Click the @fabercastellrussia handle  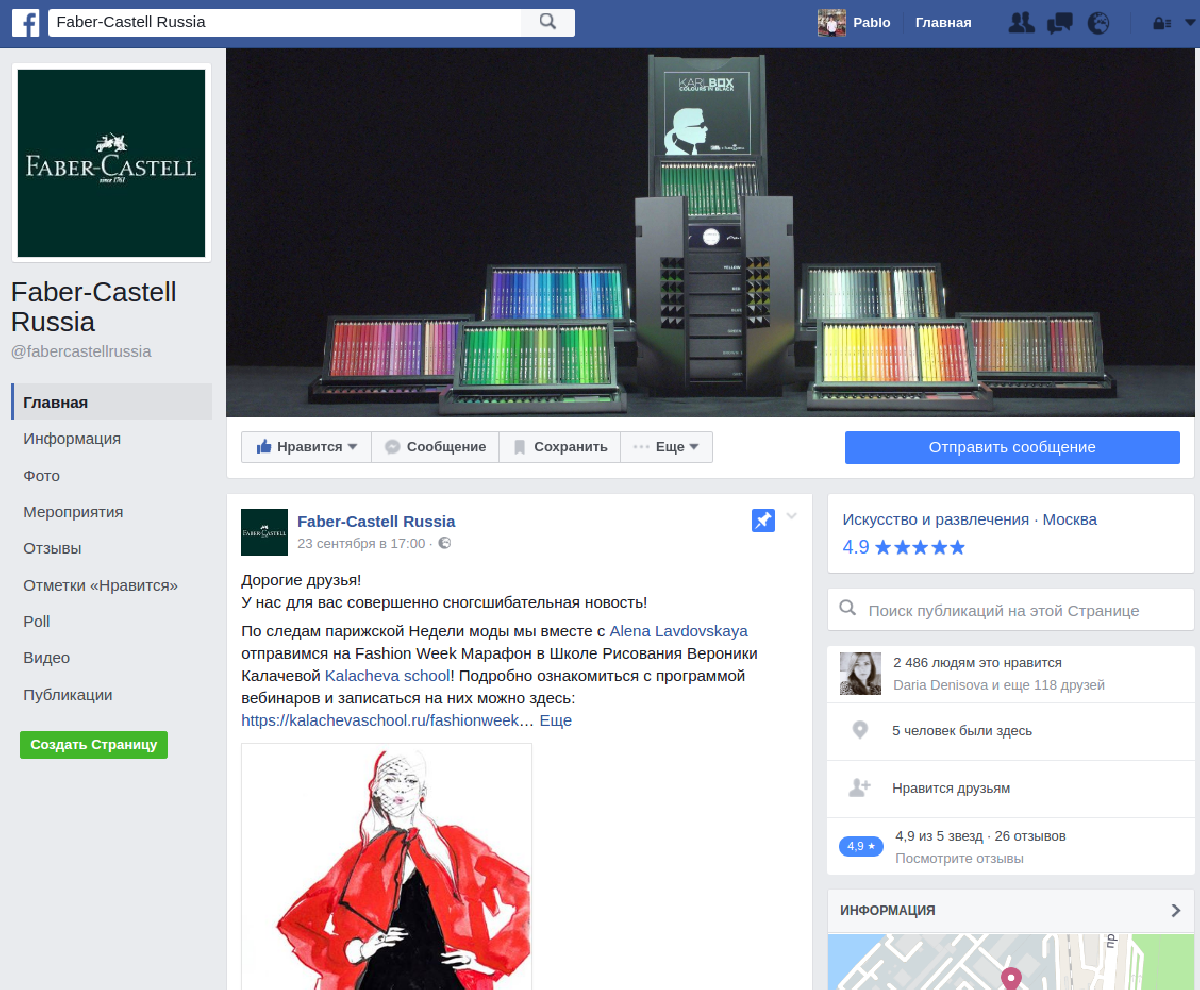click(x=81, y=351)
